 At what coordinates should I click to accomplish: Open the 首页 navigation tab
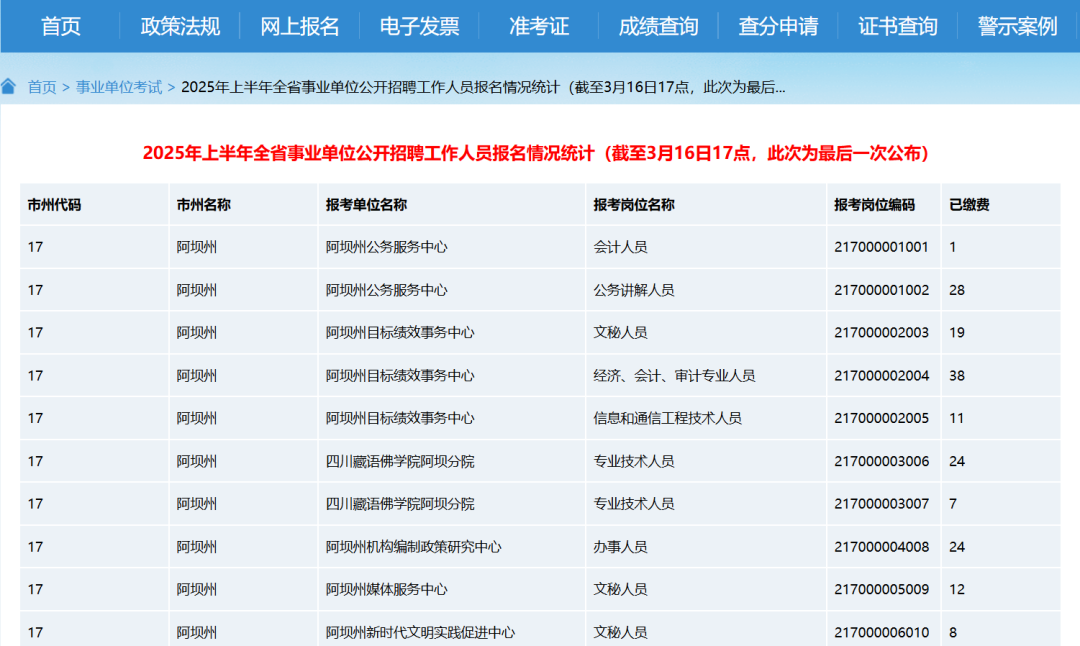[60, 26]
